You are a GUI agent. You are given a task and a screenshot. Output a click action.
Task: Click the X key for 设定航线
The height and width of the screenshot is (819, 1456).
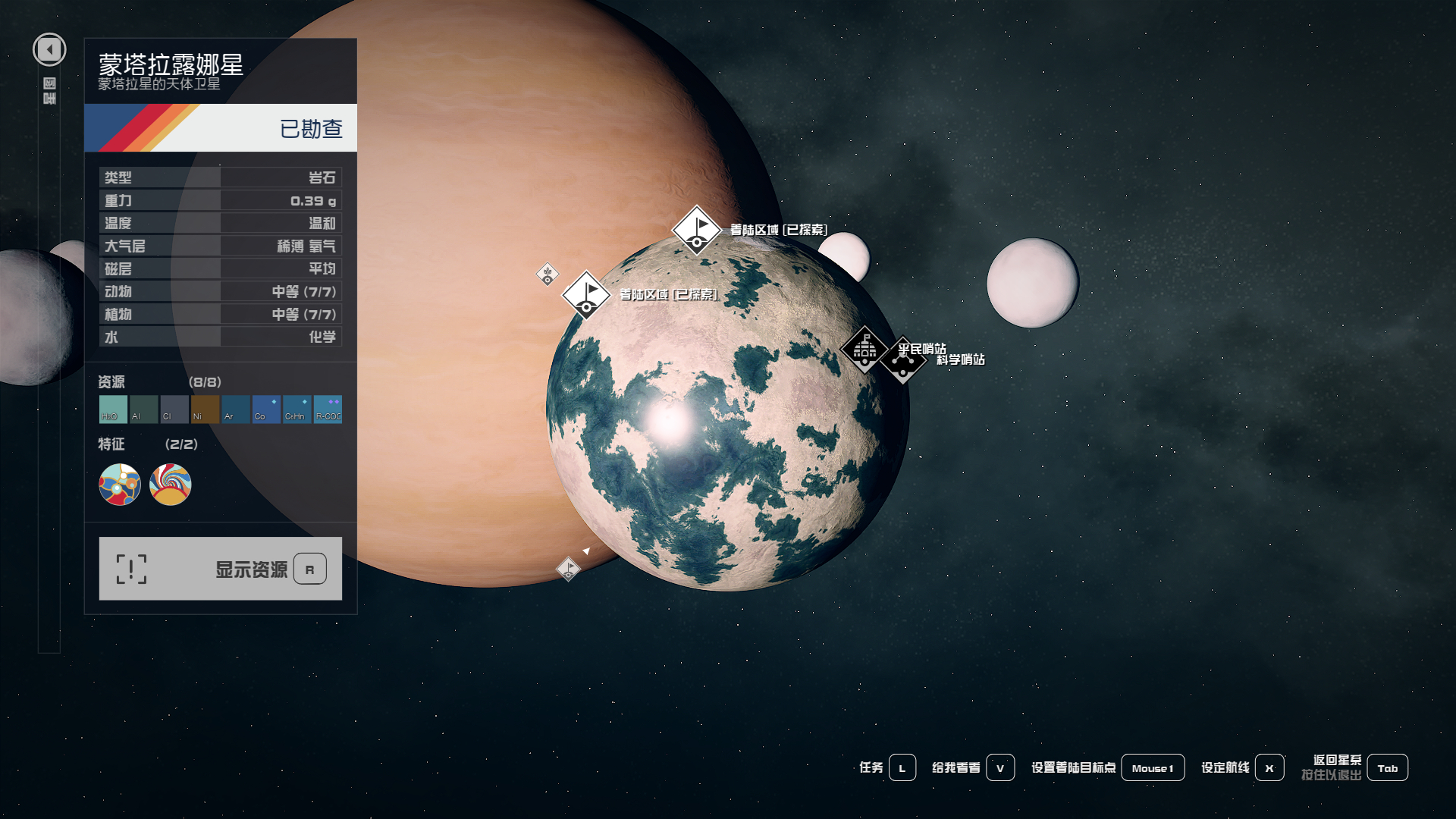click(1269, 767)
